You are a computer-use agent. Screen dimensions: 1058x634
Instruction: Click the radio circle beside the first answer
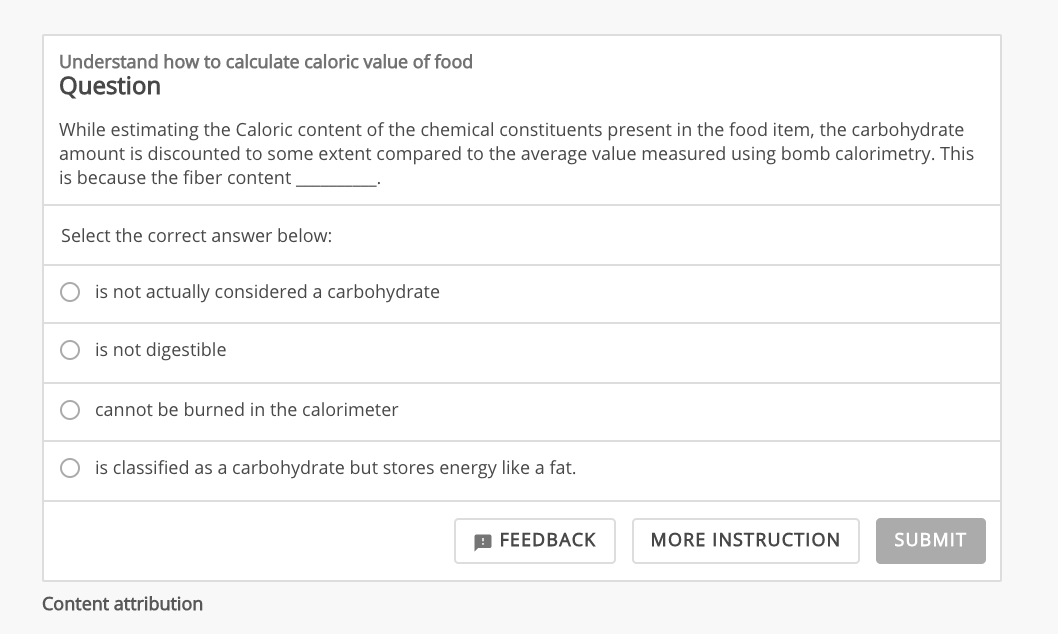(x=70, y=292)
